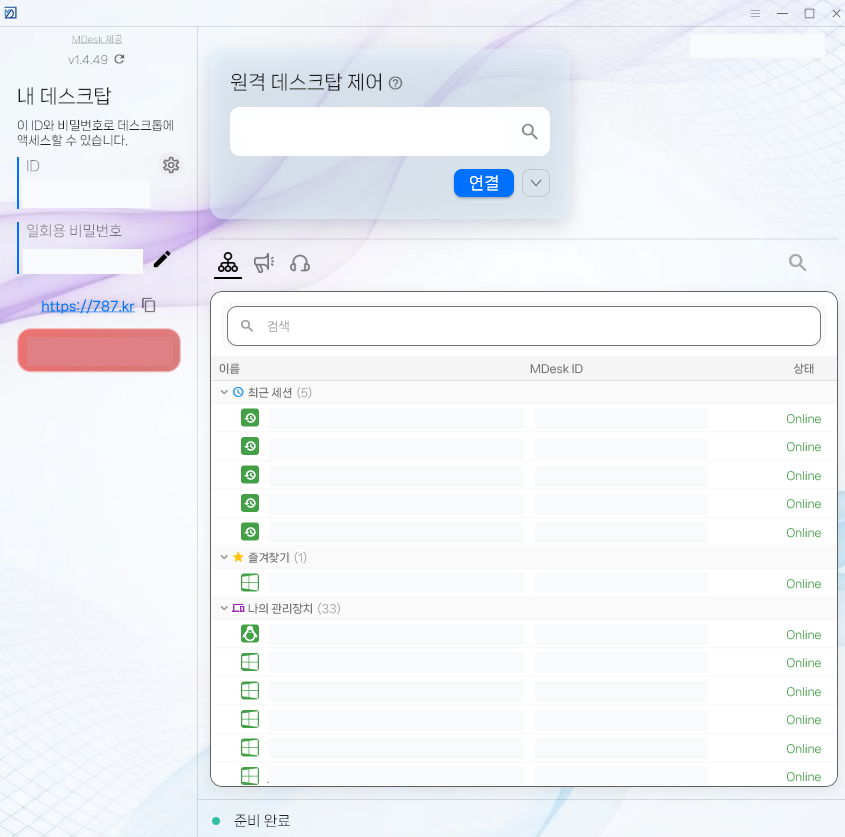Click the MDesk app logo icon
The width and height of the screenshot is (845, 837).
tap(10, 13)
